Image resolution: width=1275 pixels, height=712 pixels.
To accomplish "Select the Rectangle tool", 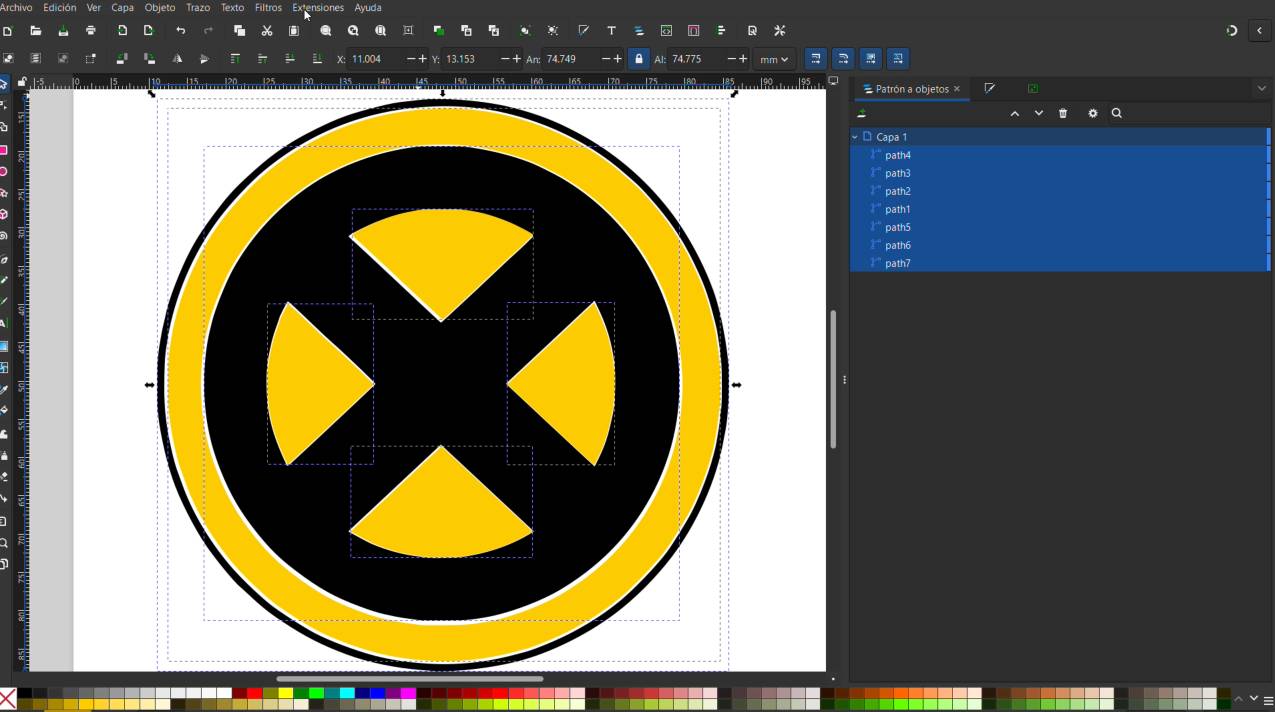I will (x=4, y=150).
